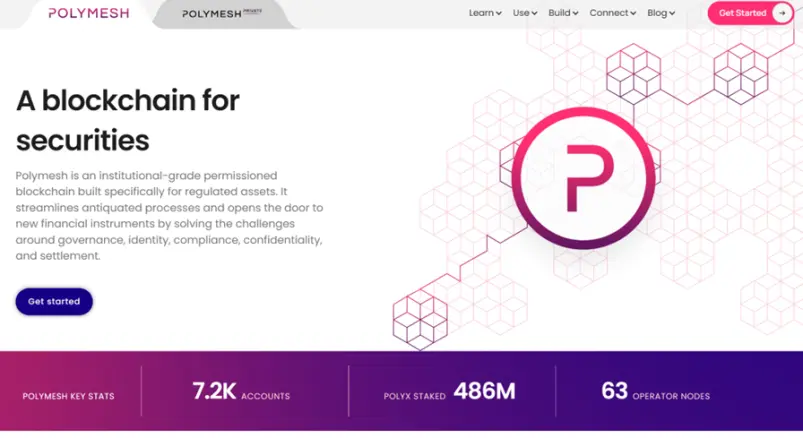Click the blue Get started hero button
Viewport: 803px width, 438px height.
point(54,301)
